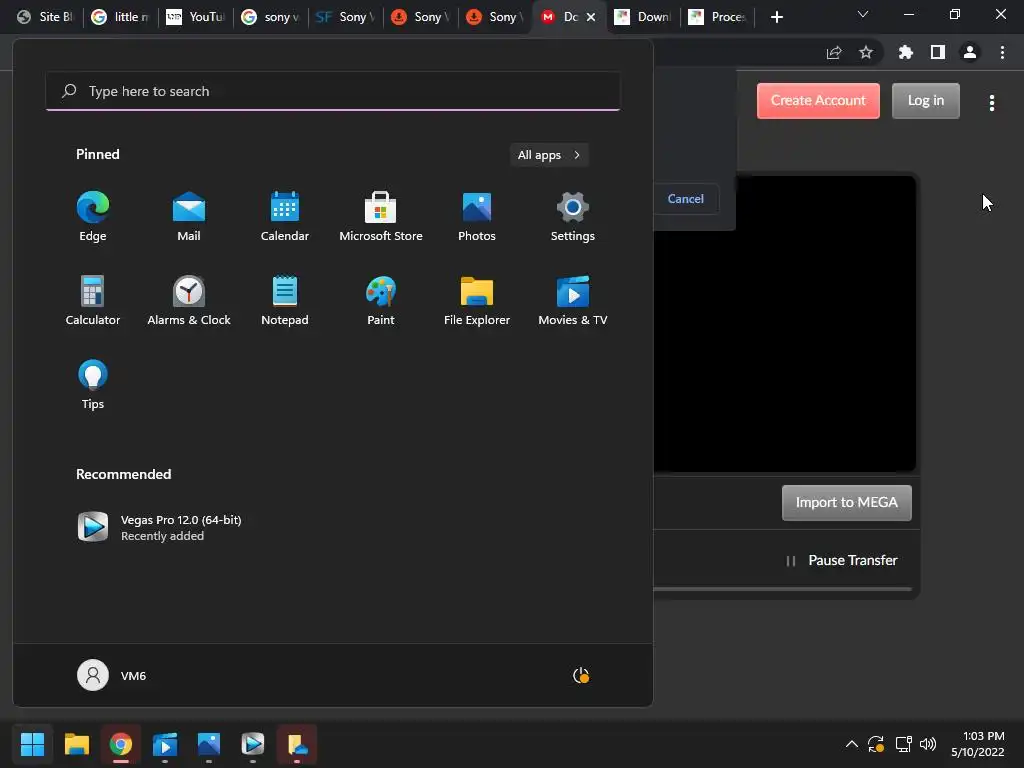Open Chrome three-dot menu
The width and height of the screenshot is (1024, 768).
pyautogui.click(x=1002, y=52)
